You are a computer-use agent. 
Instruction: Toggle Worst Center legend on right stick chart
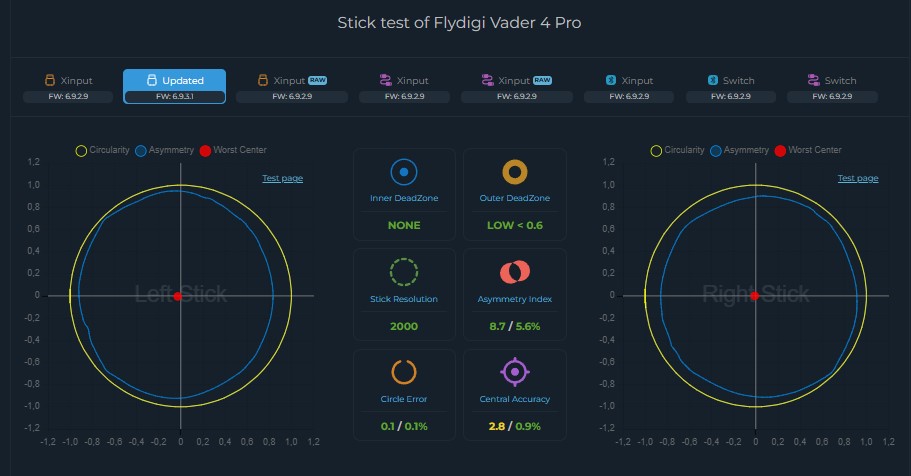tap(808, 151)
